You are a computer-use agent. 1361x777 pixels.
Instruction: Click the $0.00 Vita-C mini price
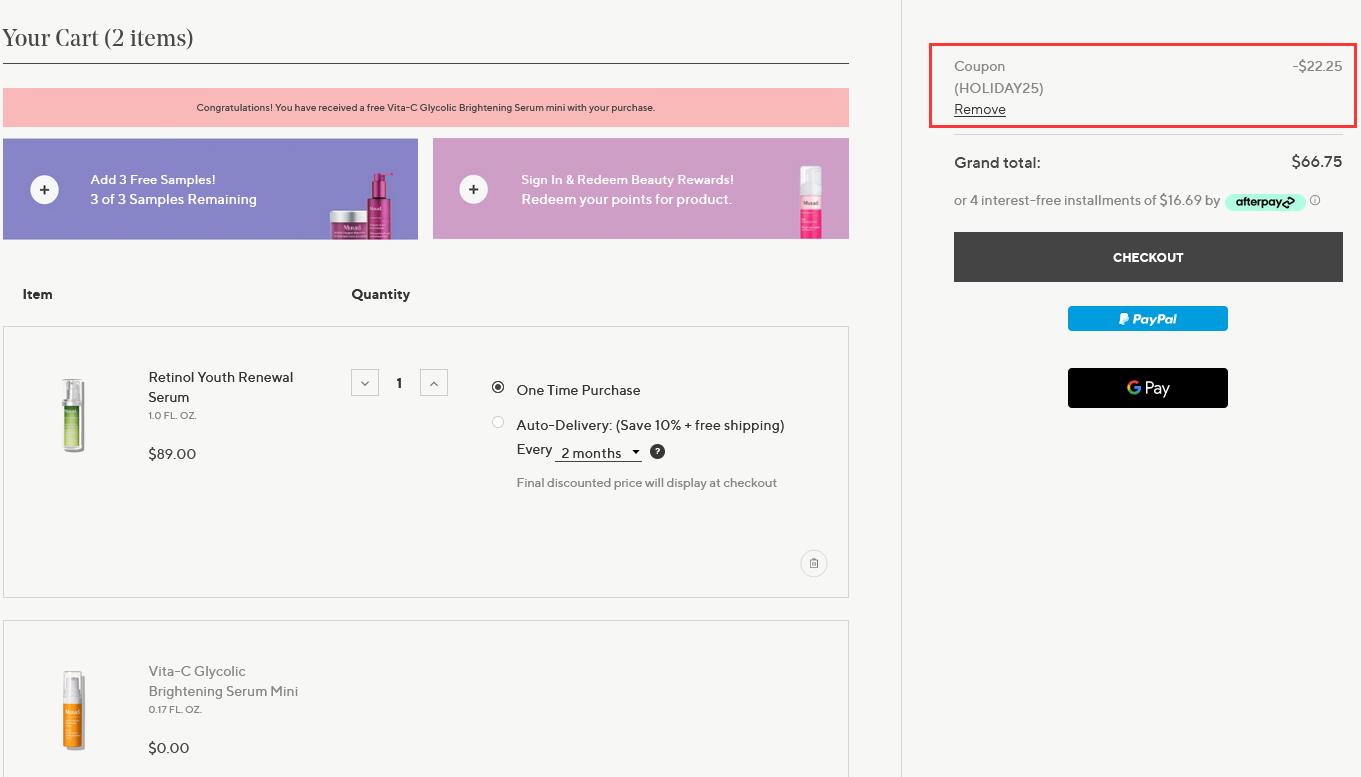coord(169,748)
